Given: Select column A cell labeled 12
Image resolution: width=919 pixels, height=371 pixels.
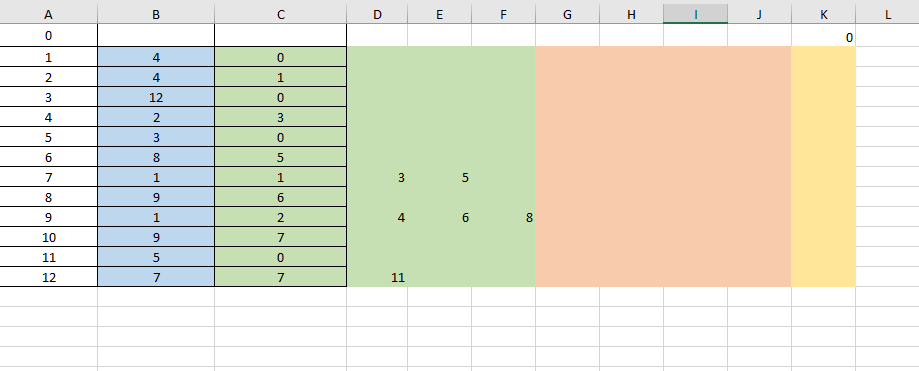Looking at the screenshot, I should pos(49,277).
